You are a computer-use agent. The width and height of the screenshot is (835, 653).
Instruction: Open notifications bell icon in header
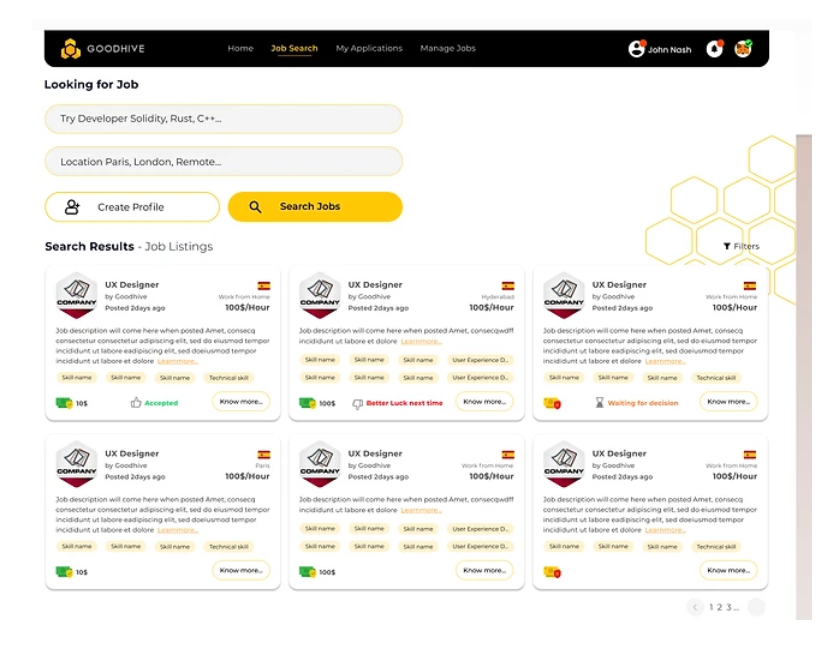[714, 48]
